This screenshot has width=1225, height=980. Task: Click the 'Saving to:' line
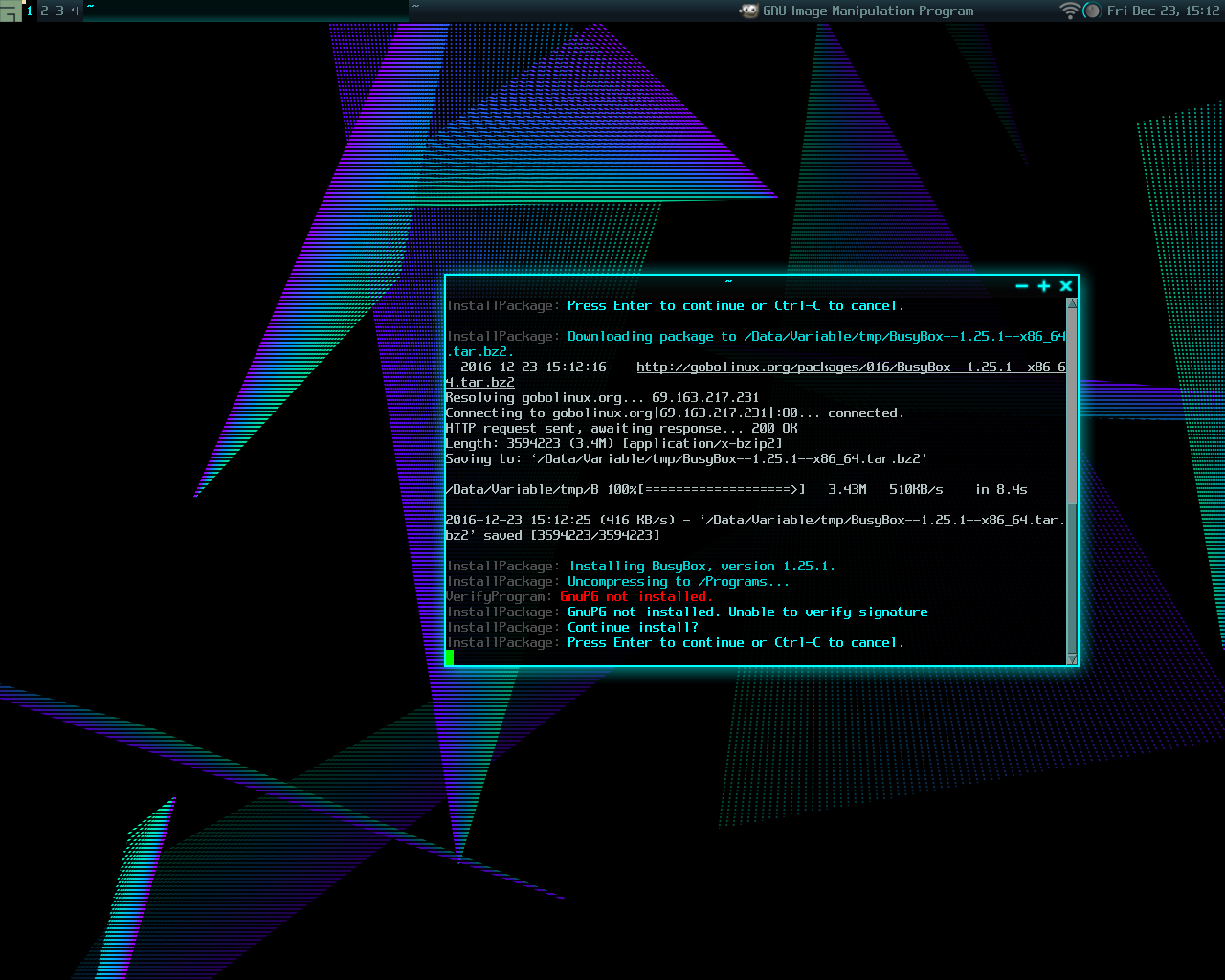click(686, 459)
